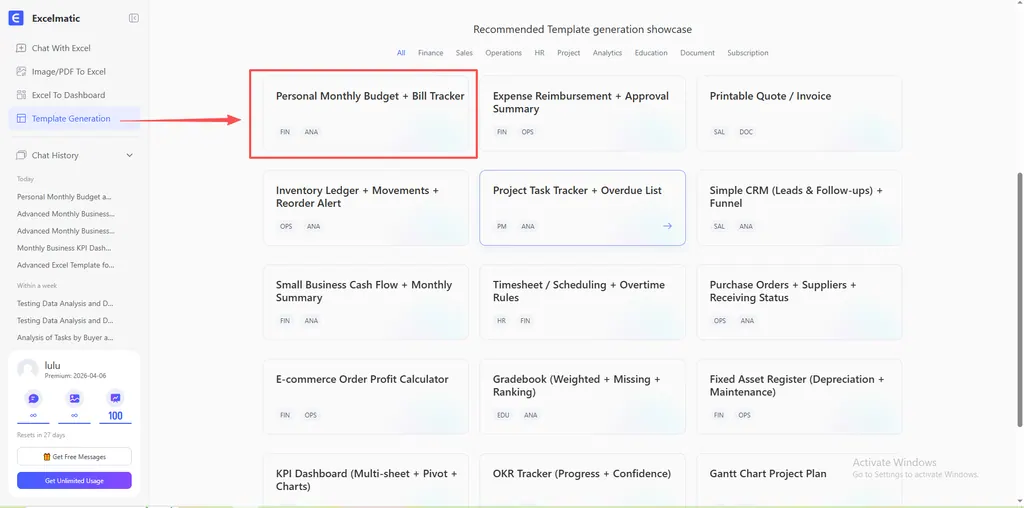Viewport: 1024px width, 508px height.
Task: Click the image quota icon
Action: [74, 398]
